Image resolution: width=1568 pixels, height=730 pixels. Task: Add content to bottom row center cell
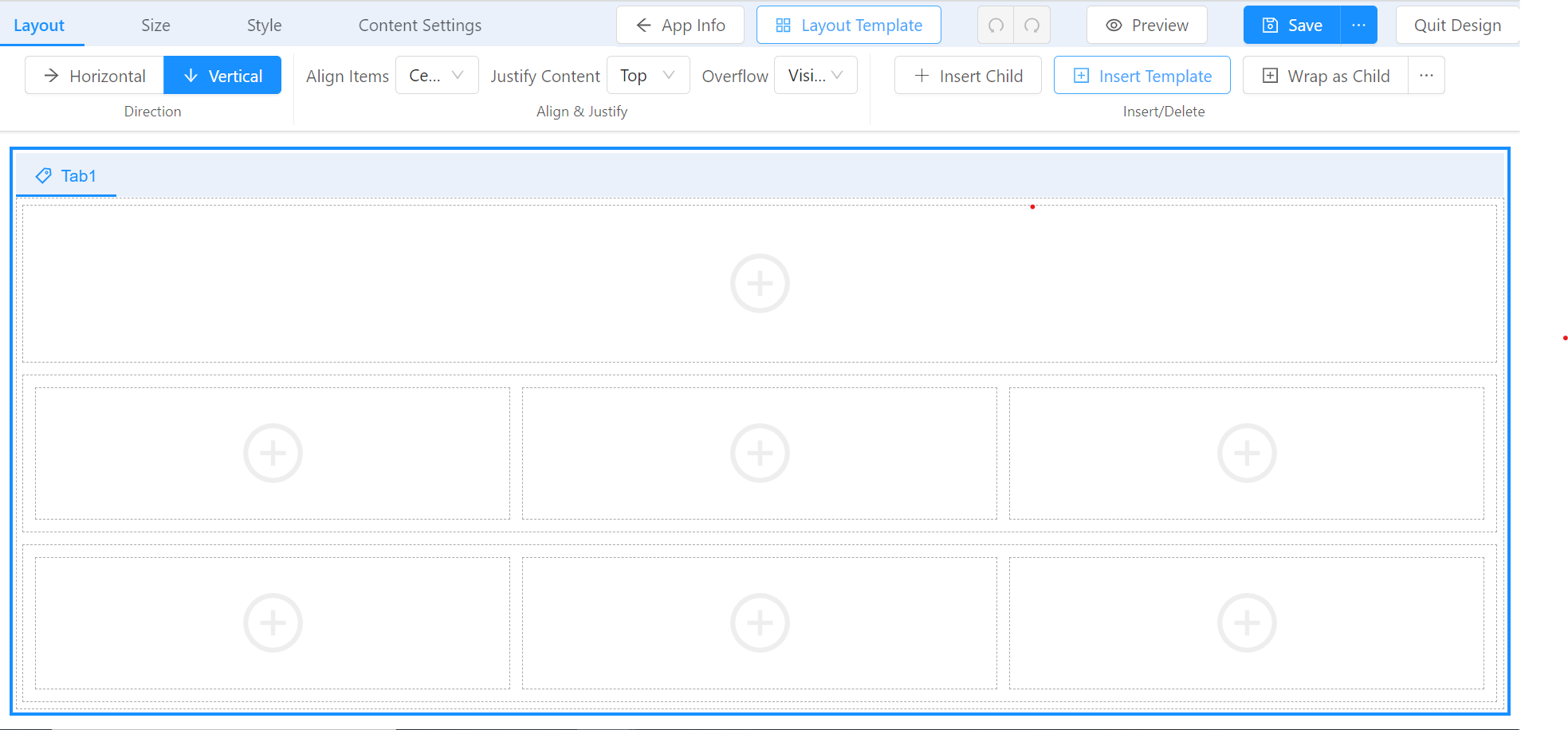tap(760, 623)
